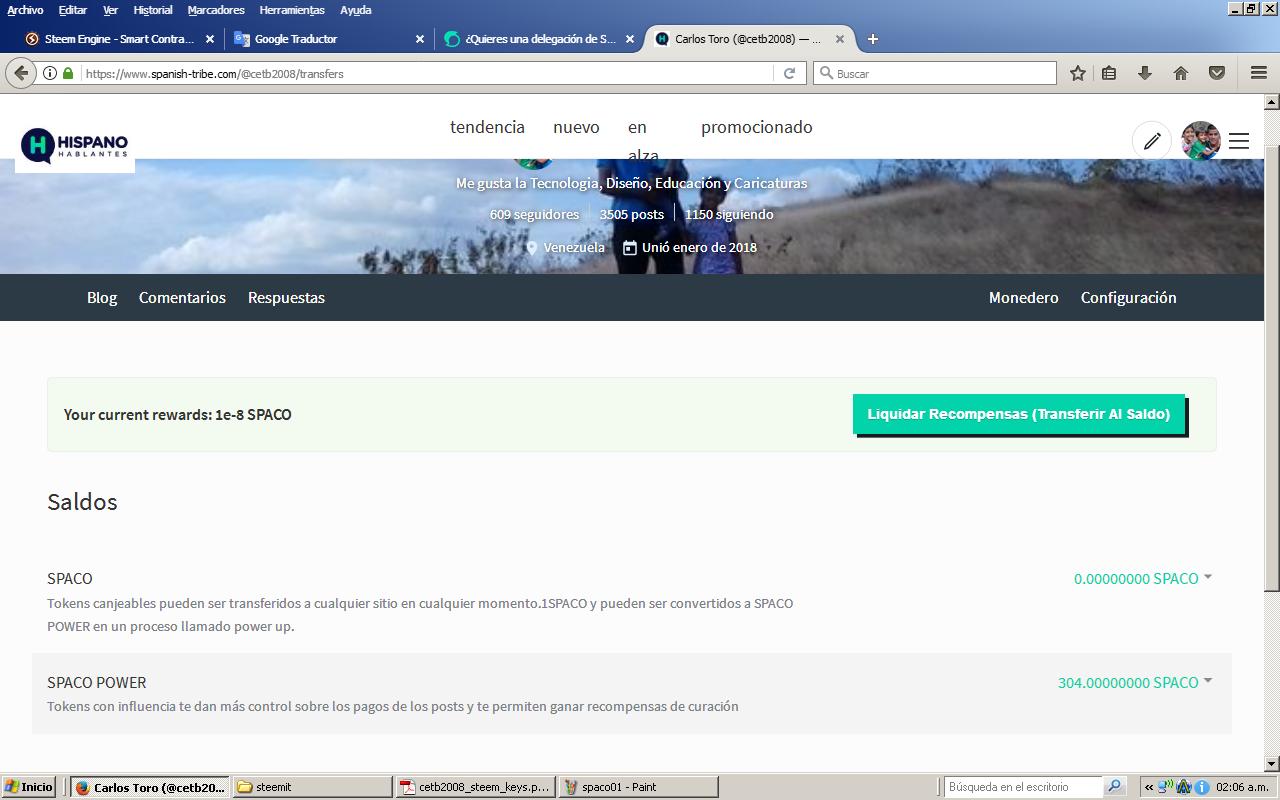1280x800 pixels.
Task: Open the site information icon in the address bar
Action: pos(49,73)
